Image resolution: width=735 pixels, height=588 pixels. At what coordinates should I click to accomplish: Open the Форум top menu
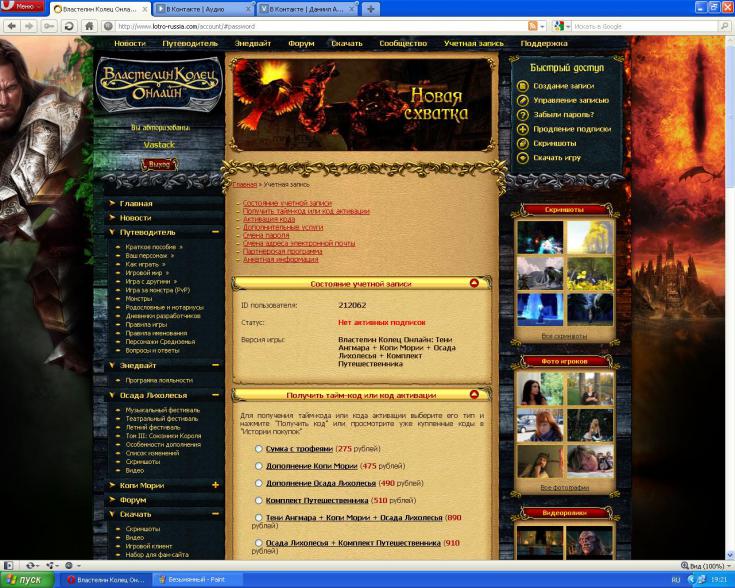(301, 44)
